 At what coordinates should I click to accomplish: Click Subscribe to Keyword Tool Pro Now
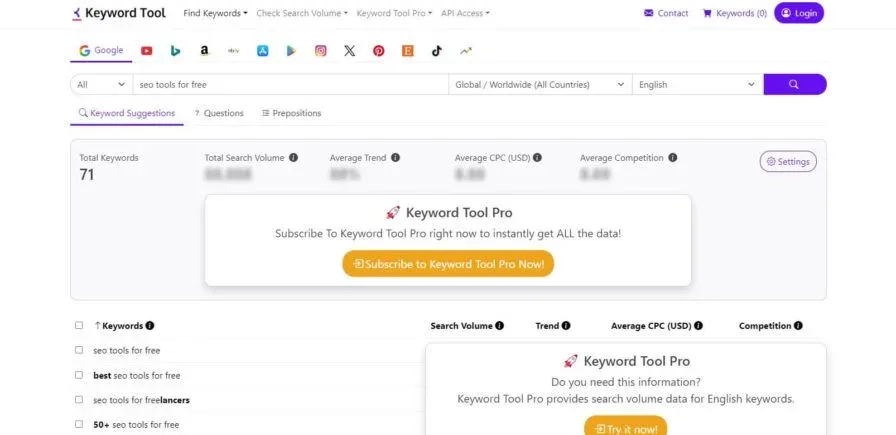[448, 264]
